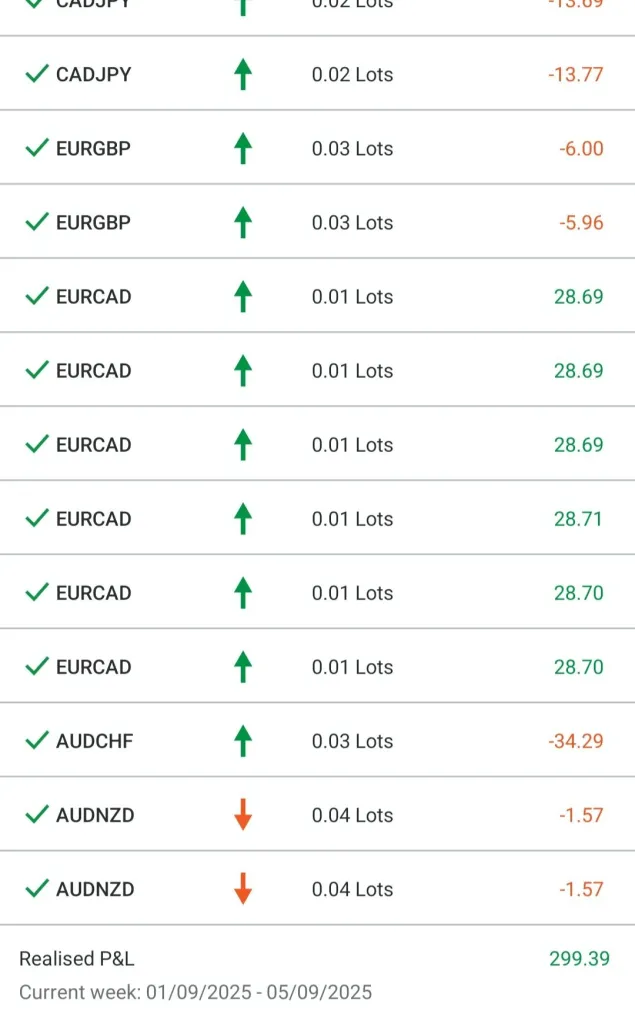Tap the checkmark on the CADJPY -13.77 trade
Screen dimensions: 635x1024
tap(37, 75)
